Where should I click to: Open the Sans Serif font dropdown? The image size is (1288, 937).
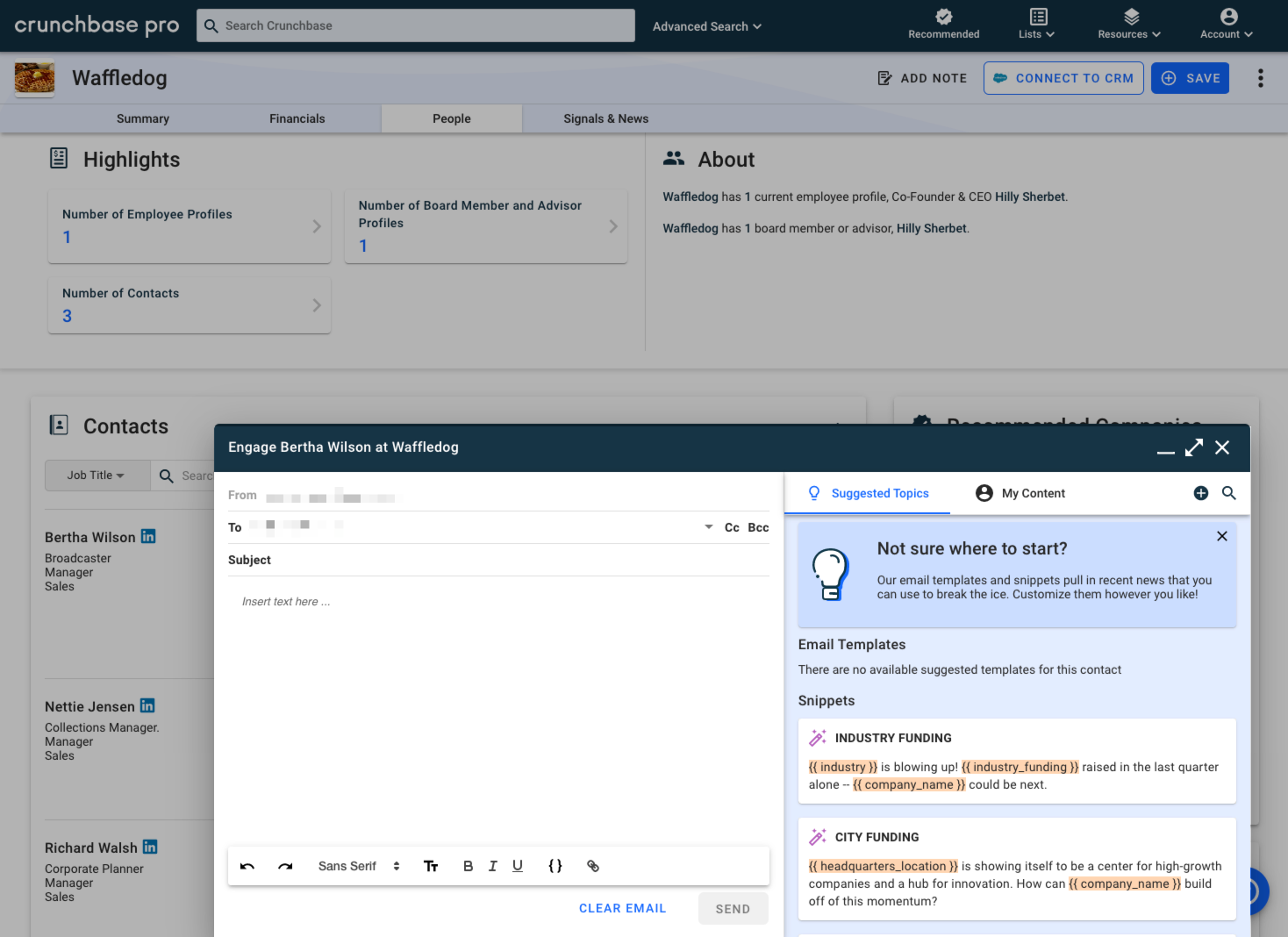coord(359,866)
